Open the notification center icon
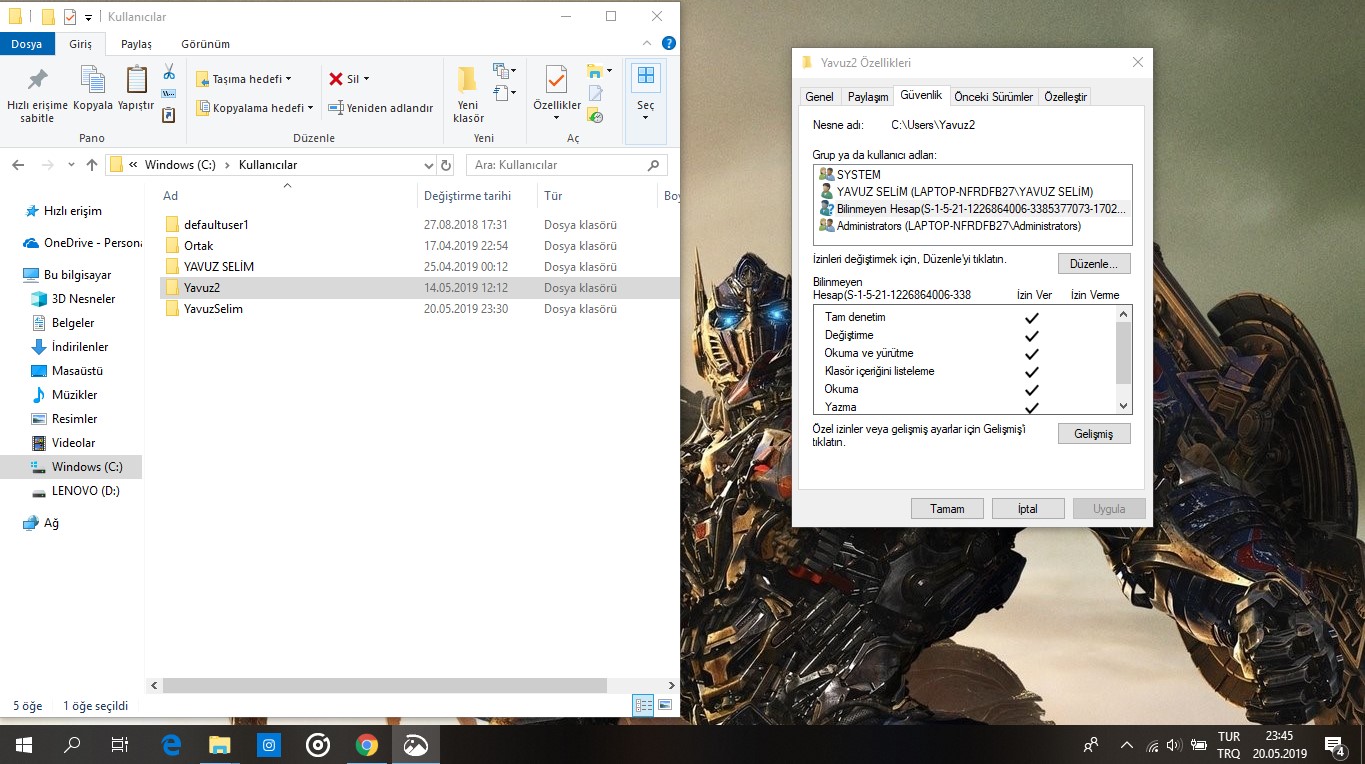 click(x=1333, y=745)
